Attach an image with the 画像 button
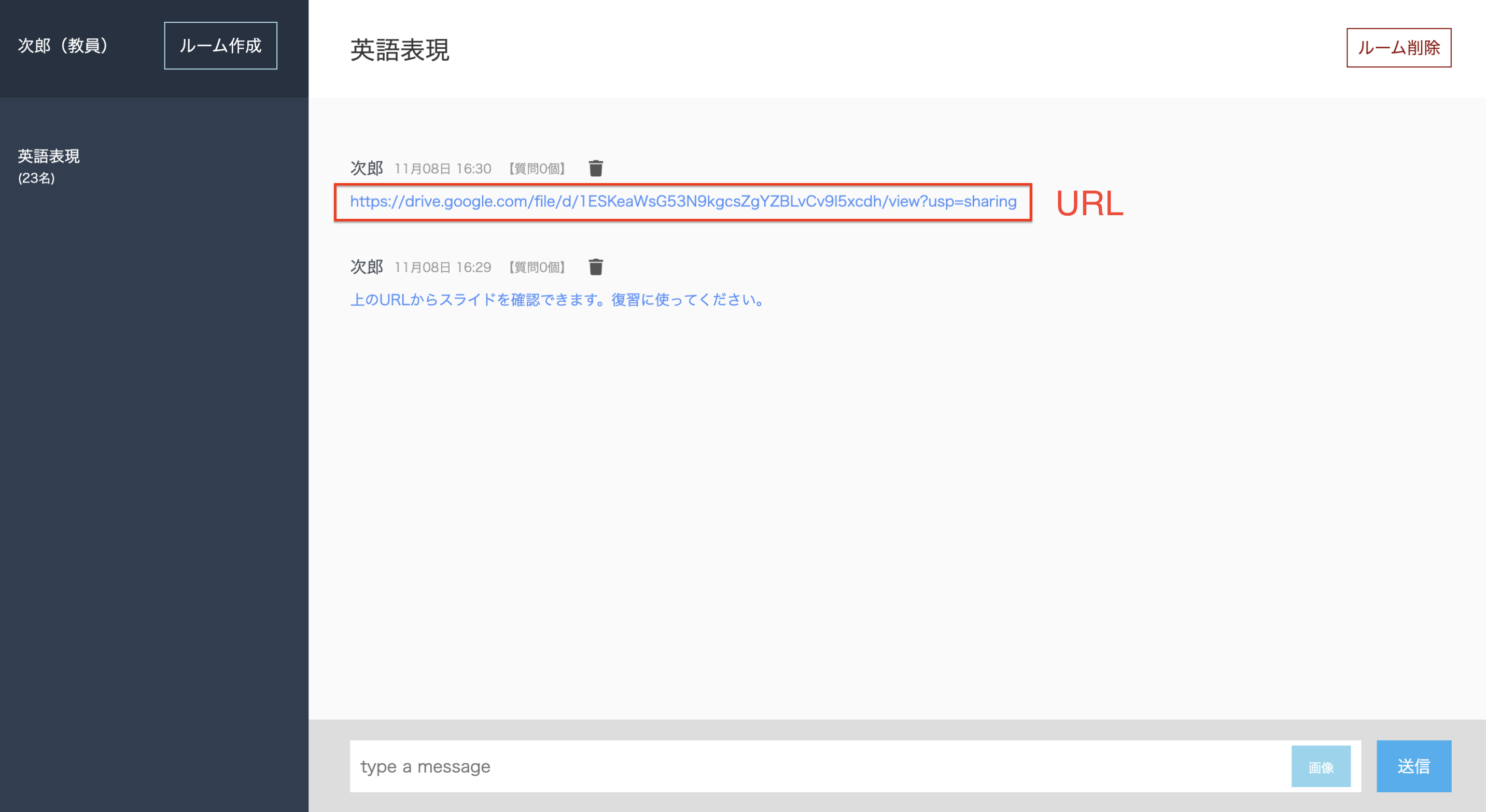 [x=1321, y=766]
